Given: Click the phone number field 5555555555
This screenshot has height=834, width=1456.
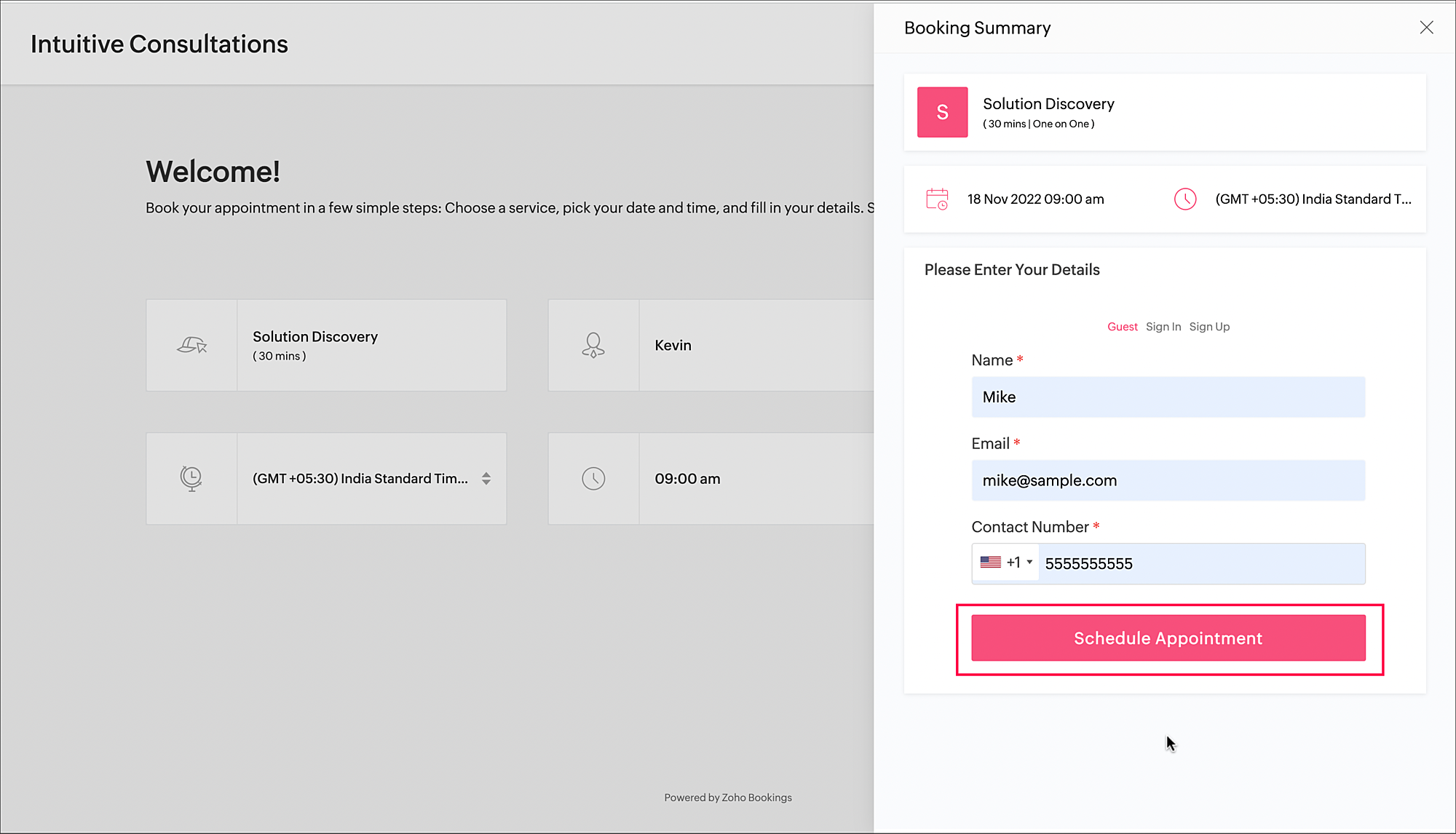Looking at the screenshot, I should 1201,564.
